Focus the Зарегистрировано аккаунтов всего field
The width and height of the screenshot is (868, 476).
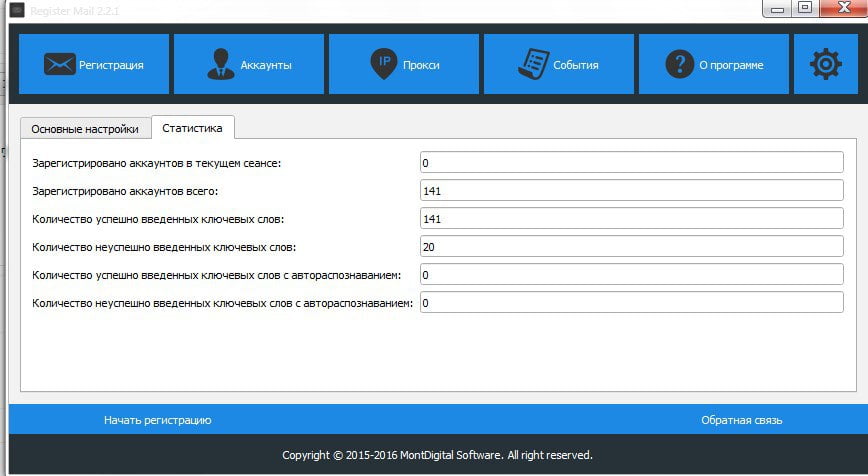(x=632, y=191)
